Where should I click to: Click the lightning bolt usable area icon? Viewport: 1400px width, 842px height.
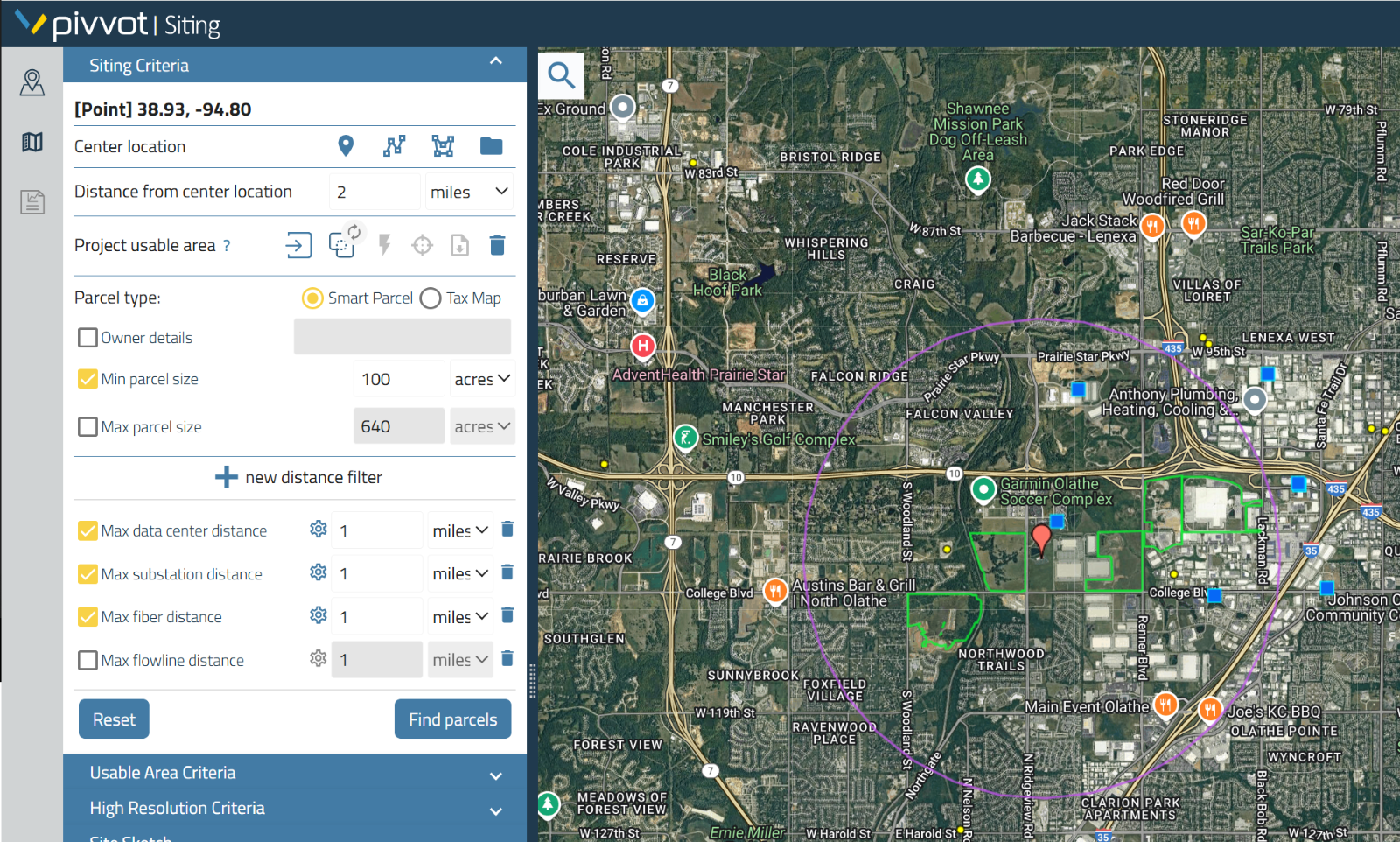pyautogui.click(x=384, y=245)
